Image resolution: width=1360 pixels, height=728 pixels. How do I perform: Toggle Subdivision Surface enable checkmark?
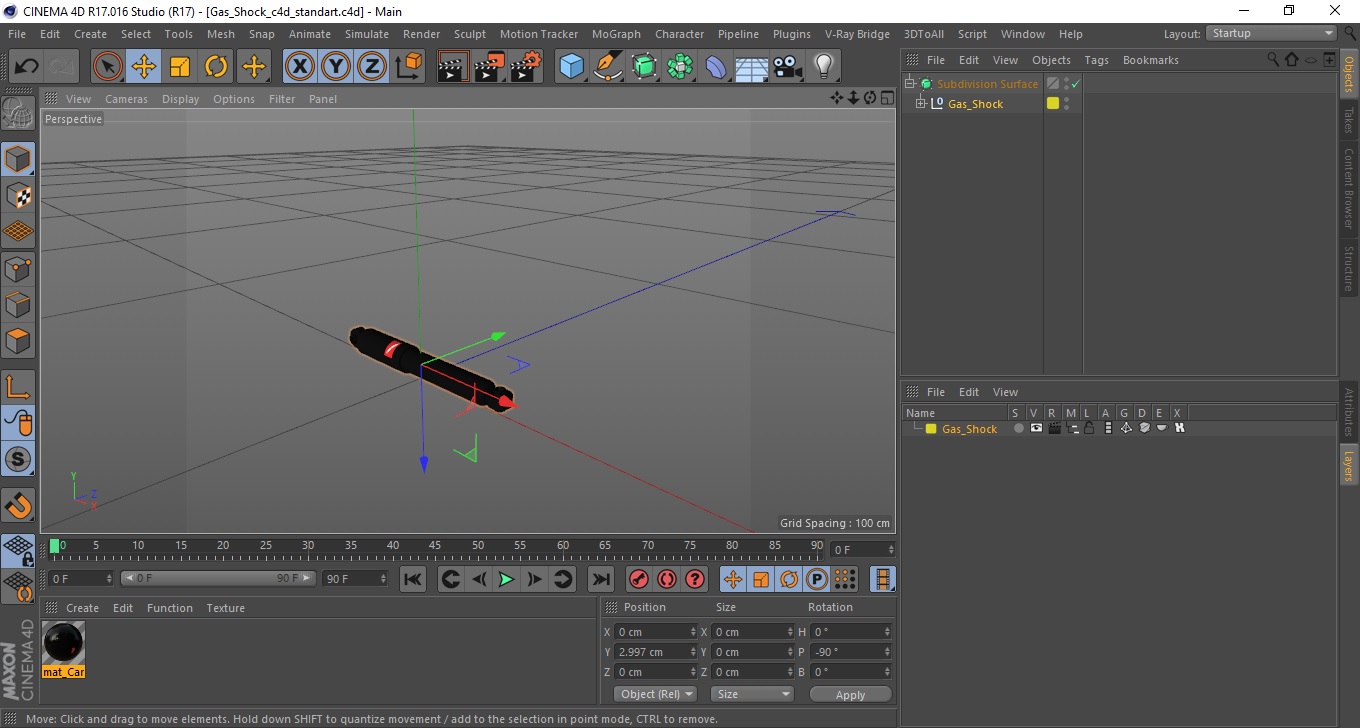1075,84
